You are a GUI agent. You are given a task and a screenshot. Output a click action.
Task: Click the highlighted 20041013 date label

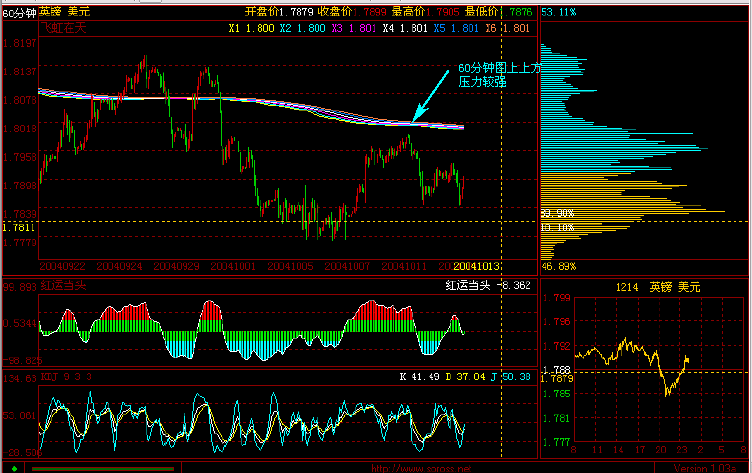(476, 266)
